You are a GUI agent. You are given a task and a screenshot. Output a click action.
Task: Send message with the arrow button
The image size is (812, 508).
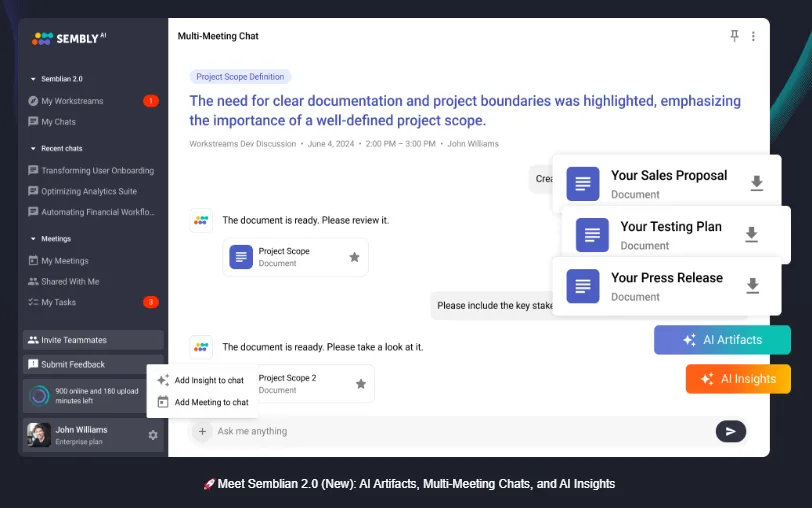click(731, 431)
